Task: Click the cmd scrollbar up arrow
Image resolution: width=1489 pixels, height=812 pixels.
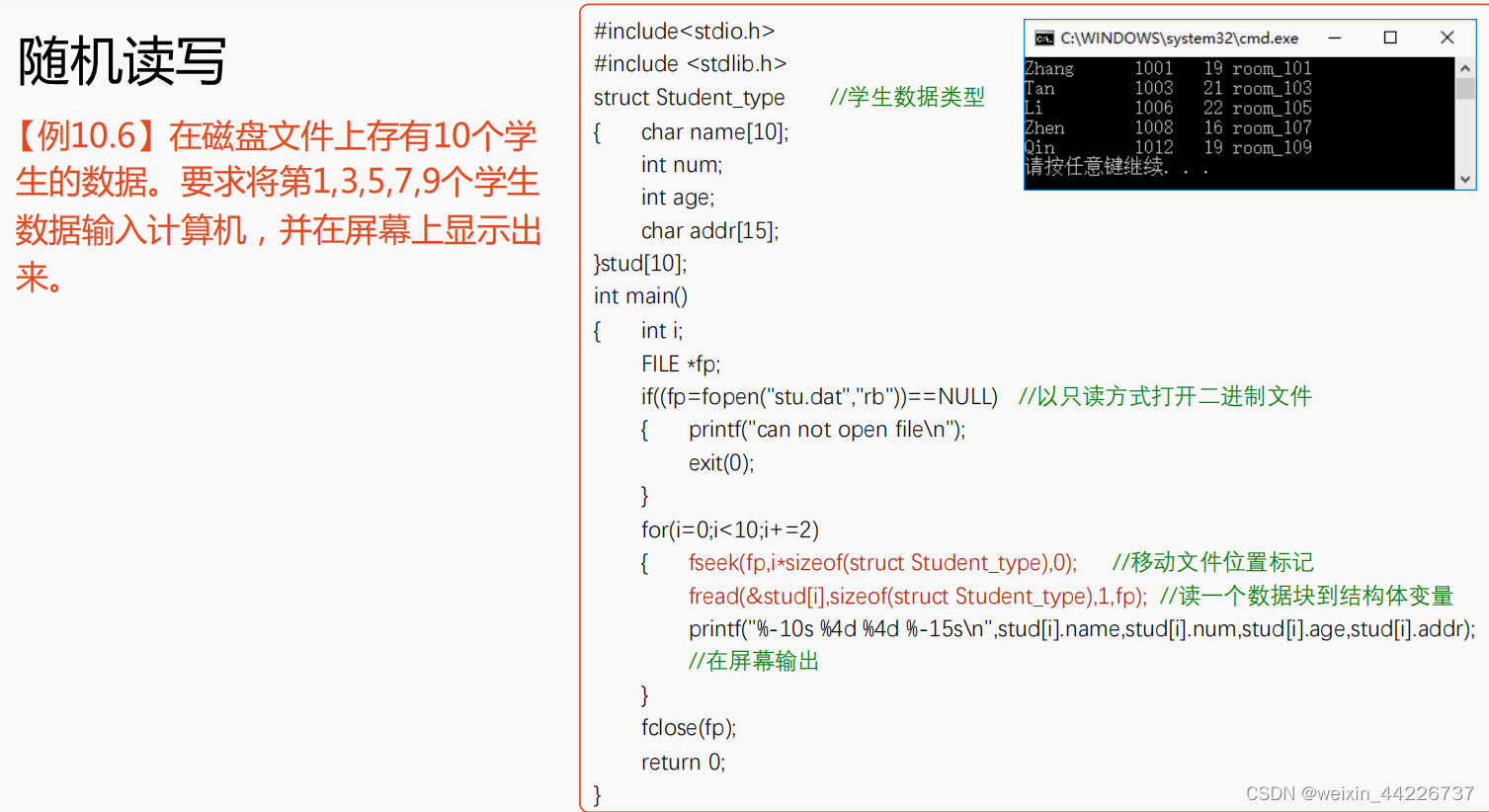Action: [x=1465, y=67]
